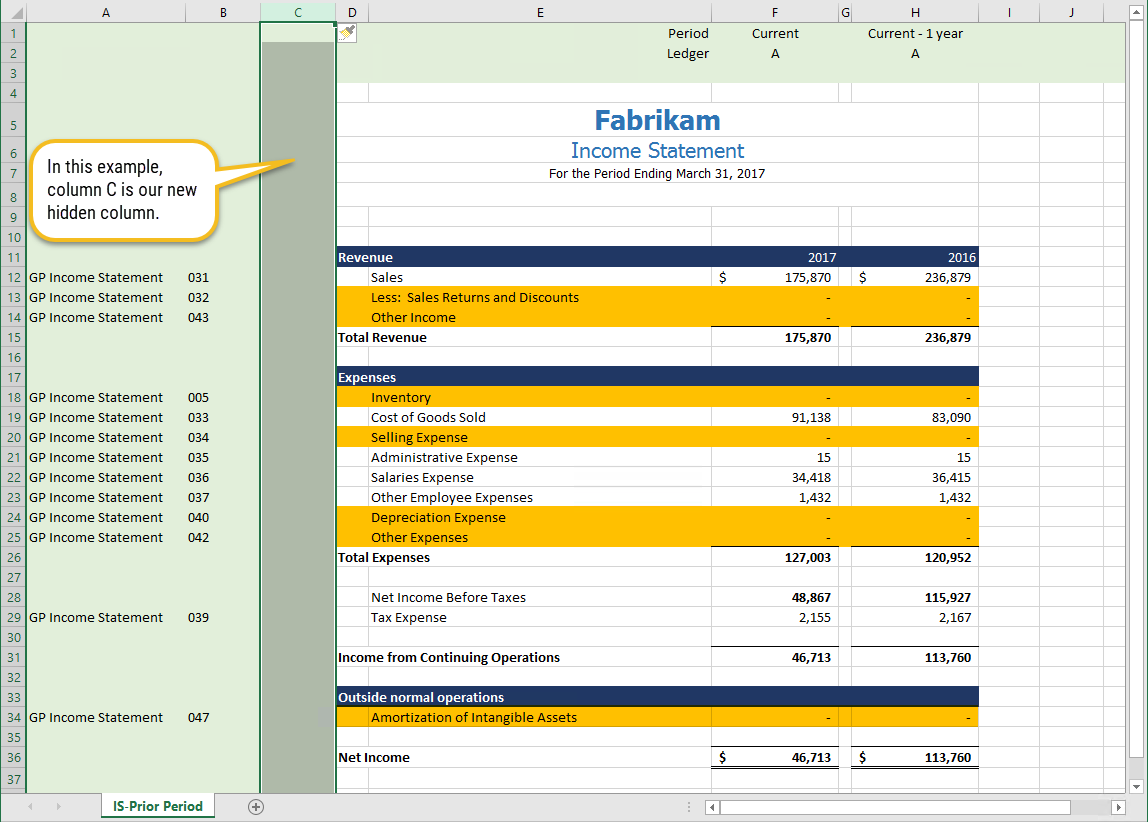Click the next sheet navigation arrow
Image resolution: width=1148 pixels, height=822 pixels.
click(60, 806)
